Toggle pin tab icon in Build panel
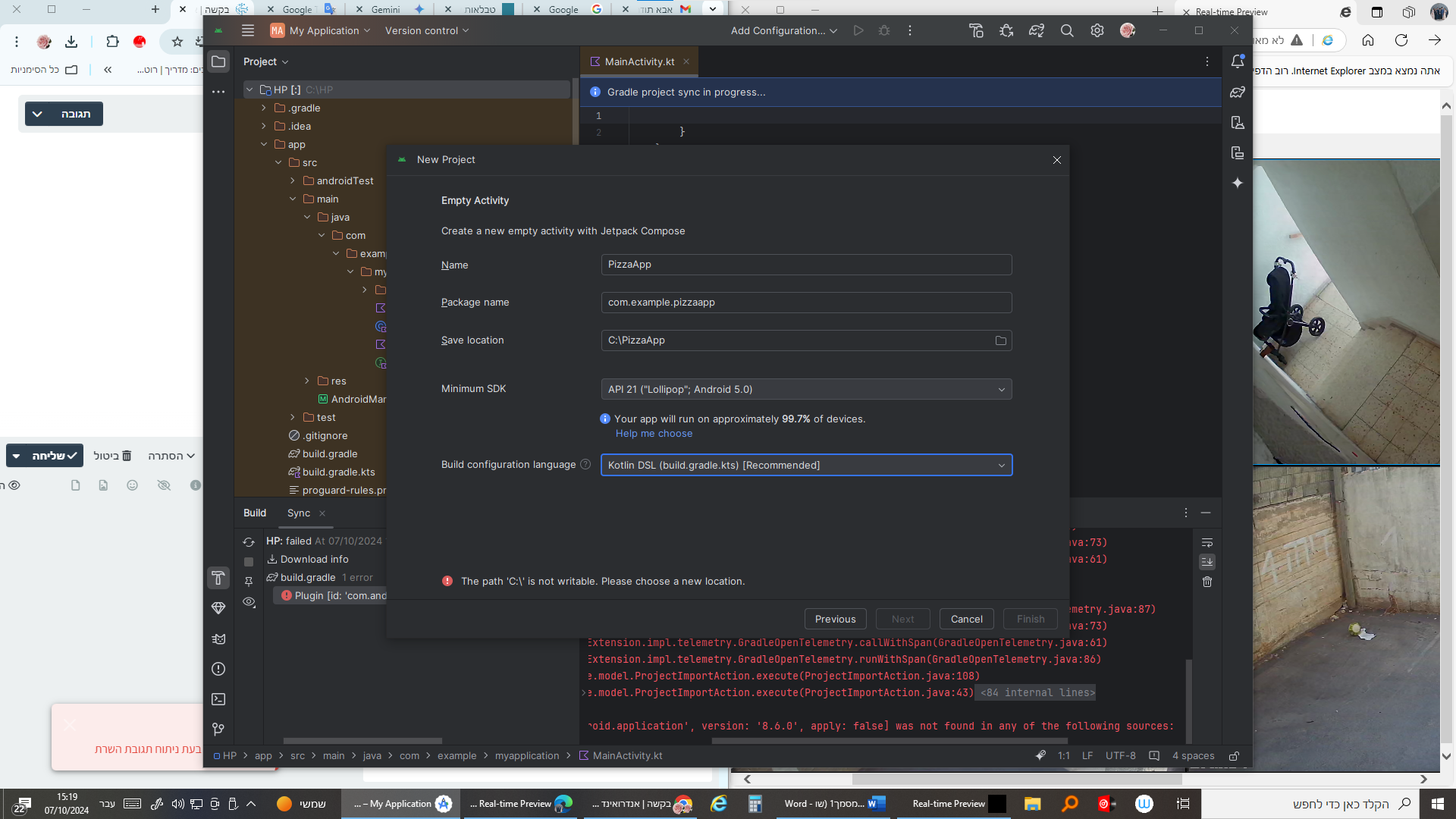The width and height of the screenshot is (1456, 819). 249,582
